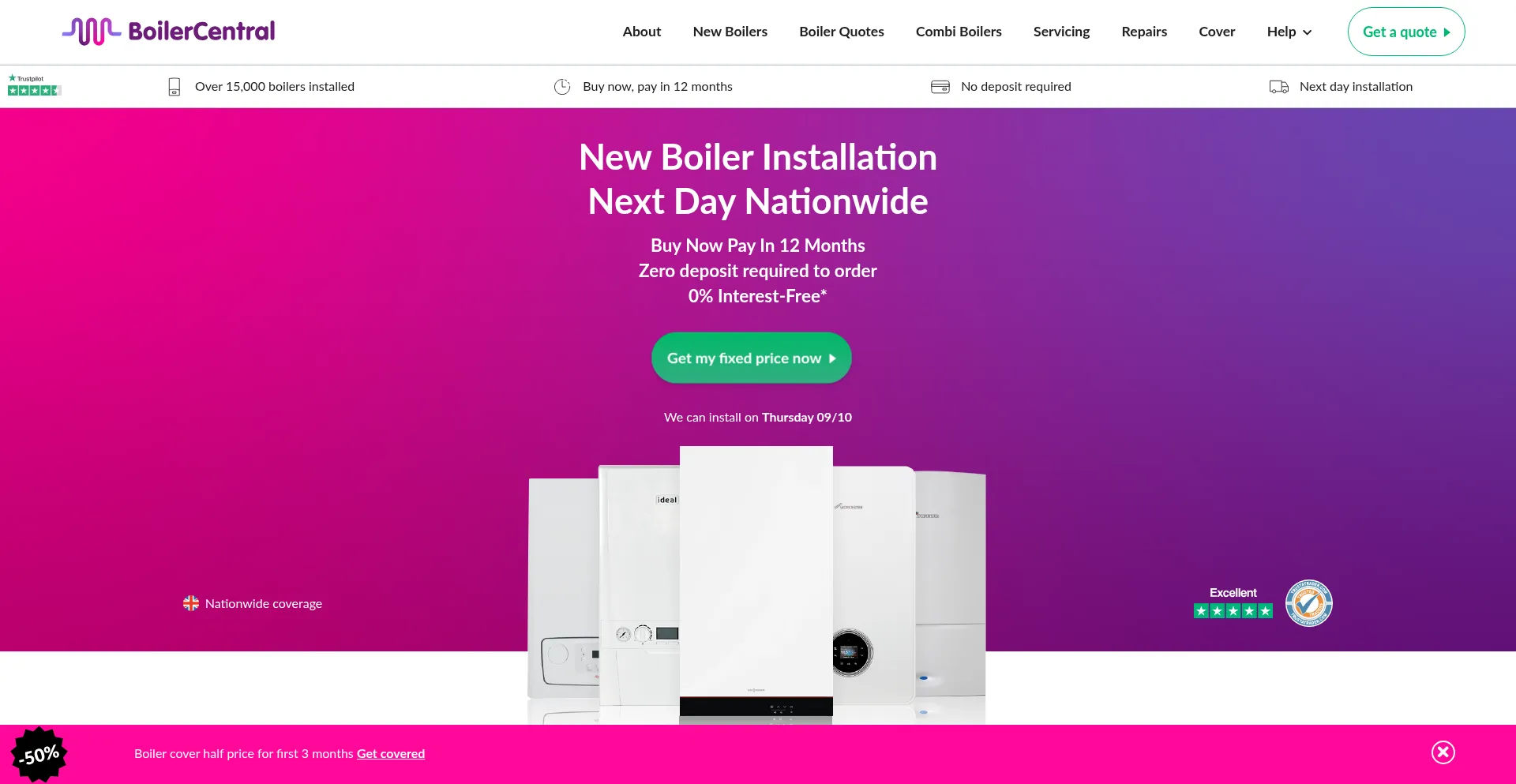Go to New Boilers in the navigation
This screenshot has height=784, width=1516.
point(730,32)
